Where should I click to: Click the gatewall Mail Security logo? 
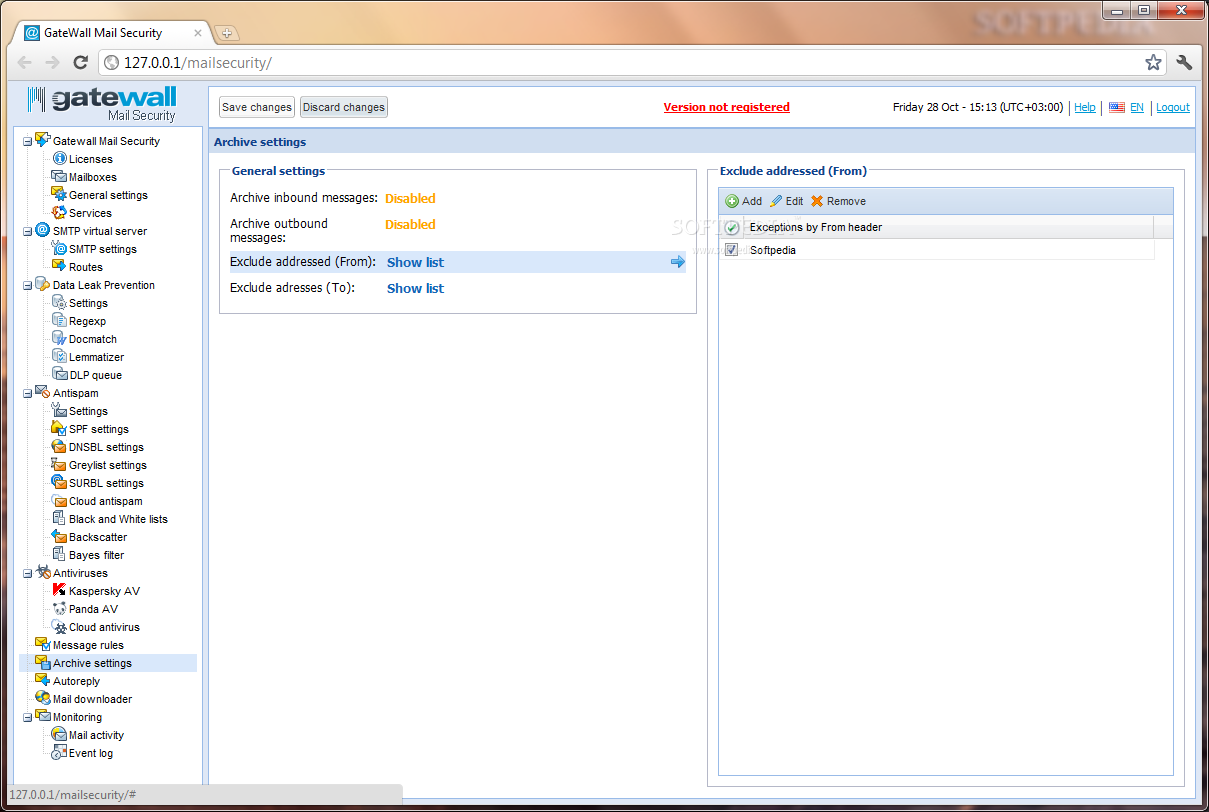(x=102, y=104)
